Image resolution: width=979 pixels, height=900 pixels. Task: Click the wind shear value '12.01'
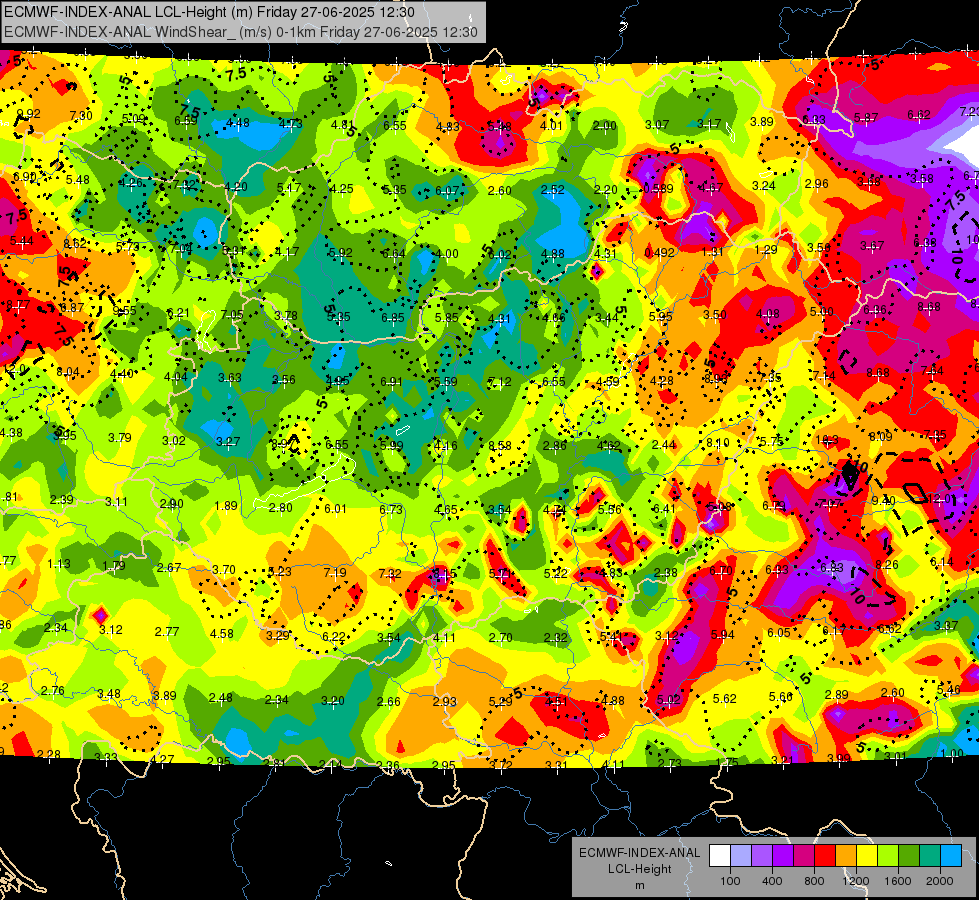tap(942, 498)
